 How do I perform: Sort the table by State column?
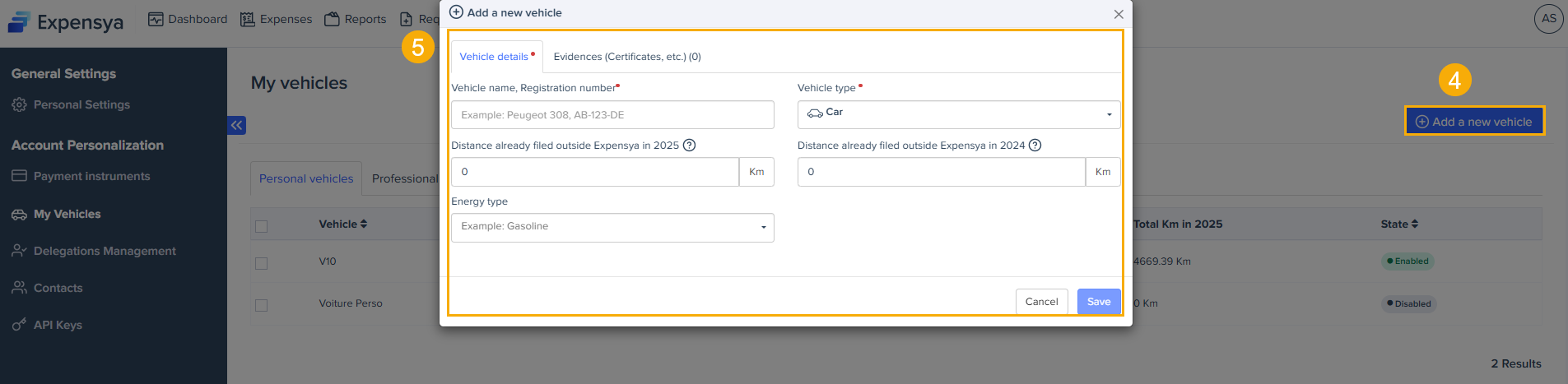click(x=1399, y=224)
